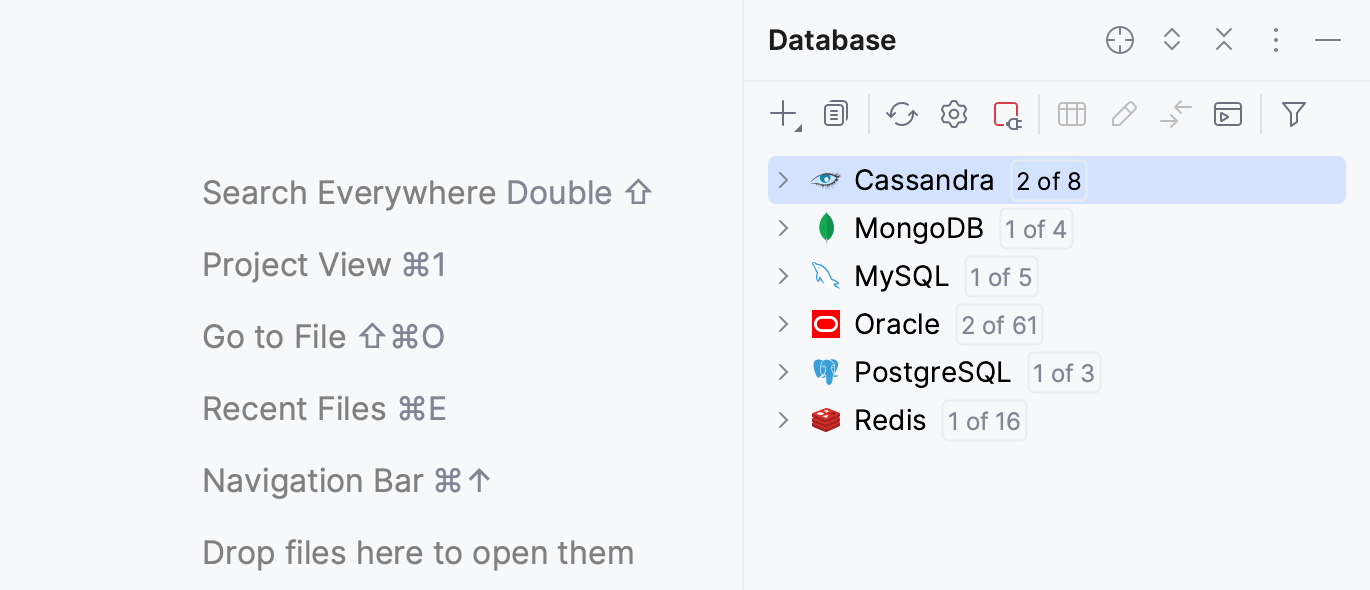Click the Duplicate data source icon
The image size is (1370, 590).
(835, 114)
